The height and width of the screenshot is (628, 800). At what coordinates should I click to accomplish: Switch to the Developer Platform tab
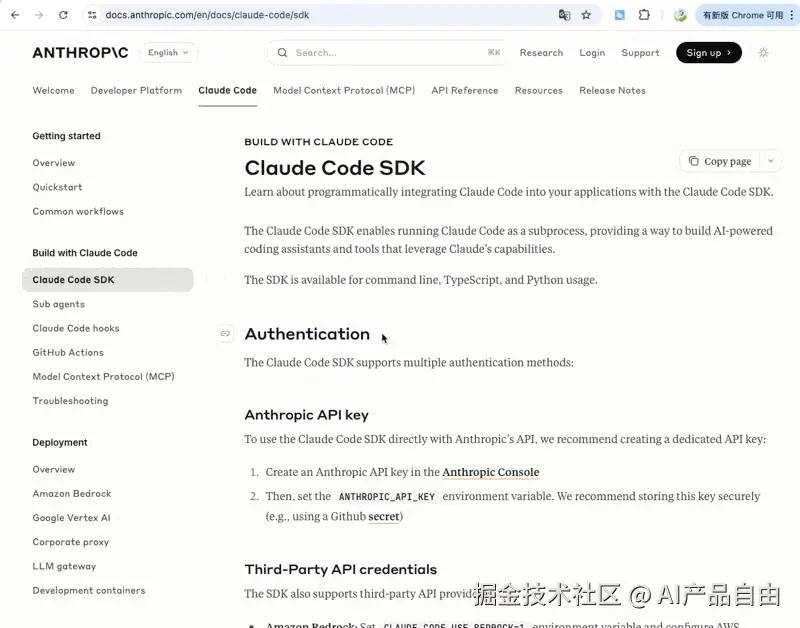(136, 90)
